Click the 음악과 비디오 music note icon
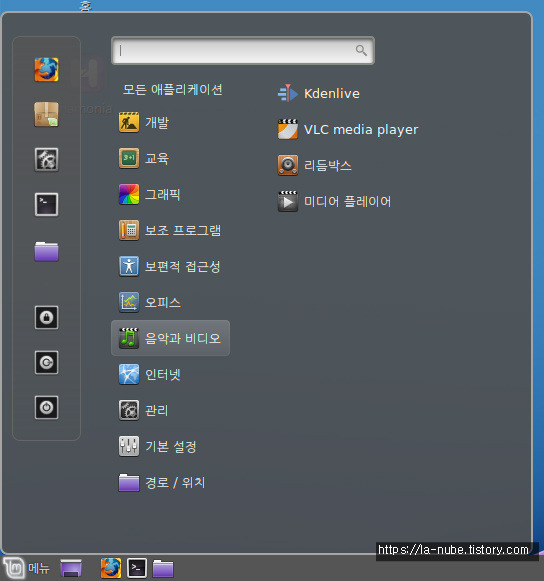 [x=129, y=338]
